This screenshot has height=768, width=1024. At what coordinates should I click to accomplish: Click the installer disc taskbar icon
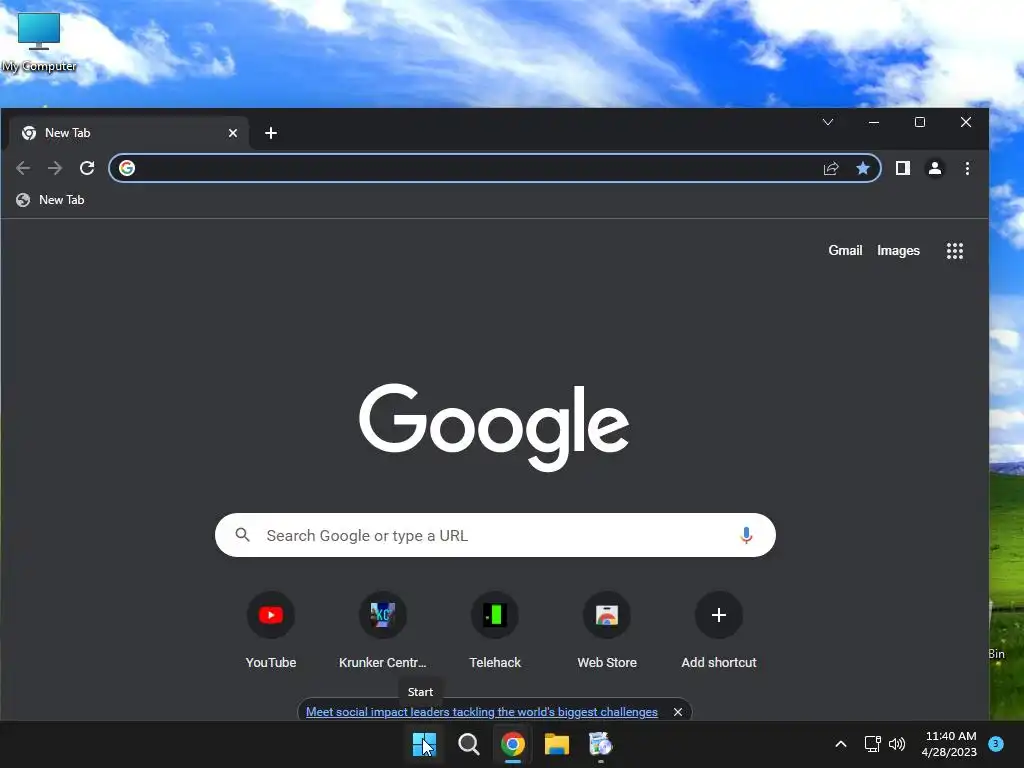(600, 744)
